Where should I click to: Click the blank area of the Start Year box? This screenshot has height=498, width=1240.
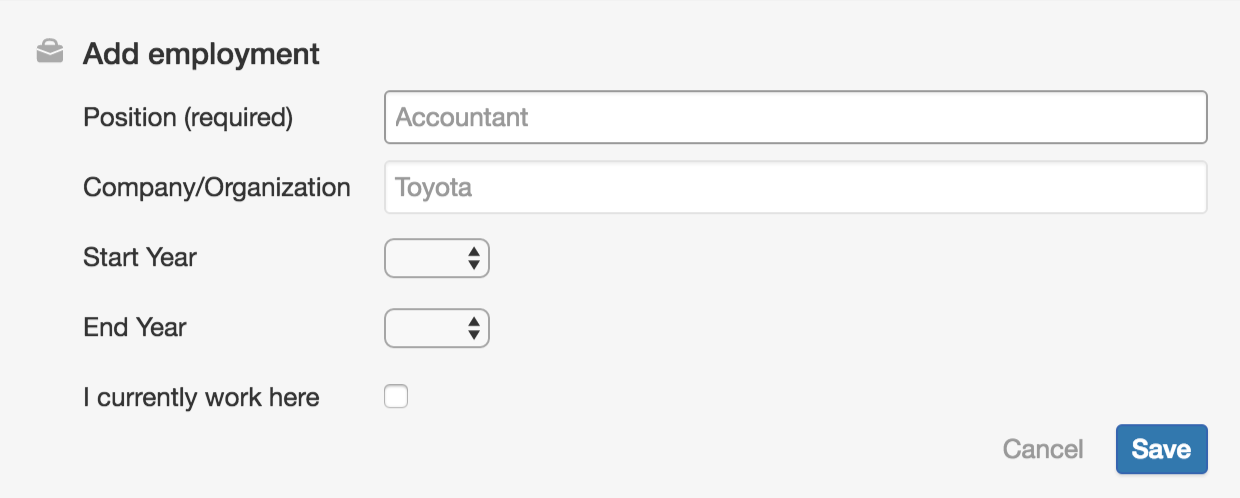point(425,257)
